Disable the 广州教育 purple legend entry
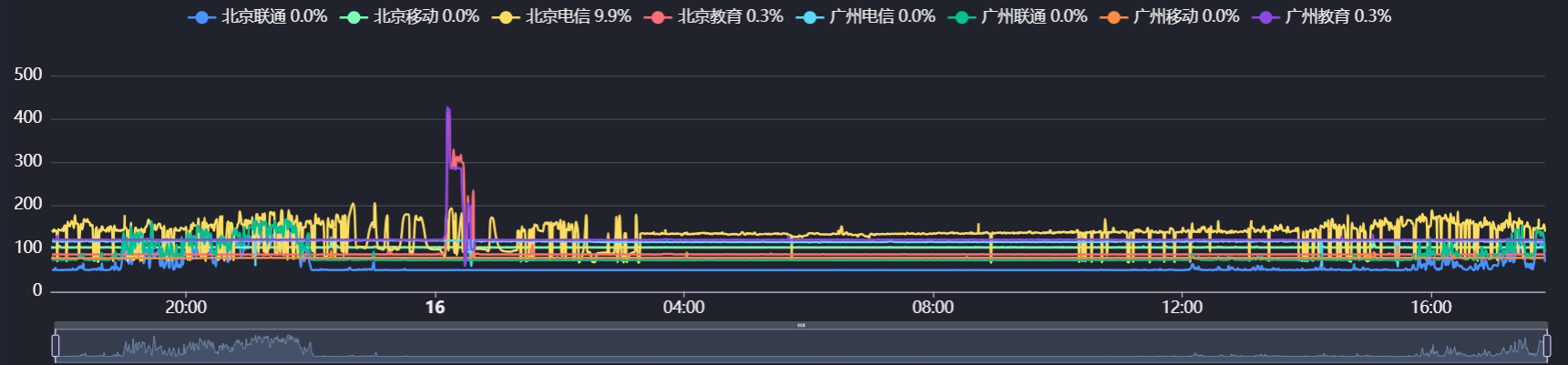 1266,17
